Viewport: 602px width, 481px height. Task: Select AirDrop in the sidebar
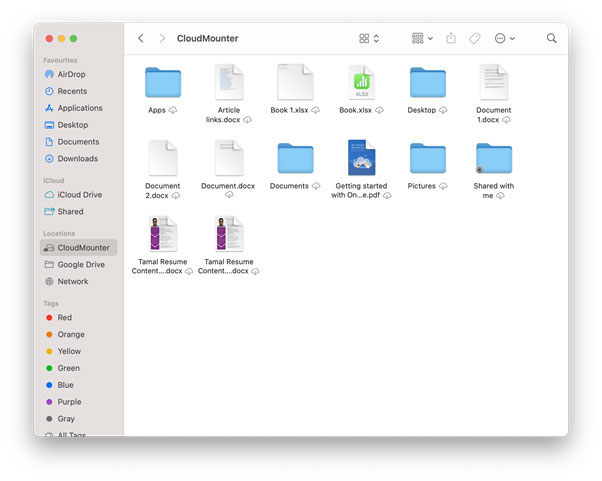pyautogui.click(x=71, y=74)
